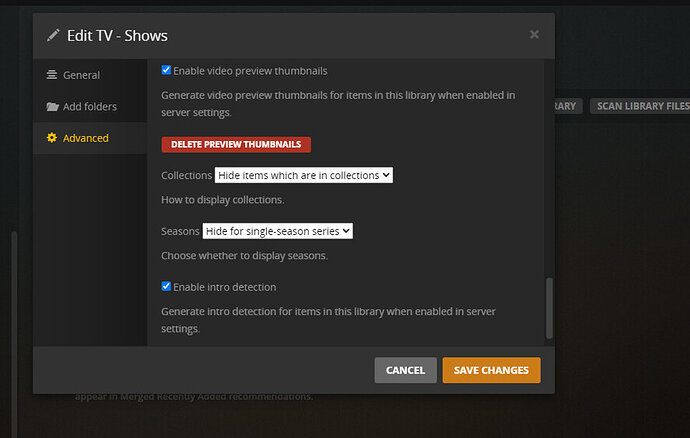Click the 'Enable intro detection' label text
The height and width of the screenshot is (438, 690).
[225, 287]
